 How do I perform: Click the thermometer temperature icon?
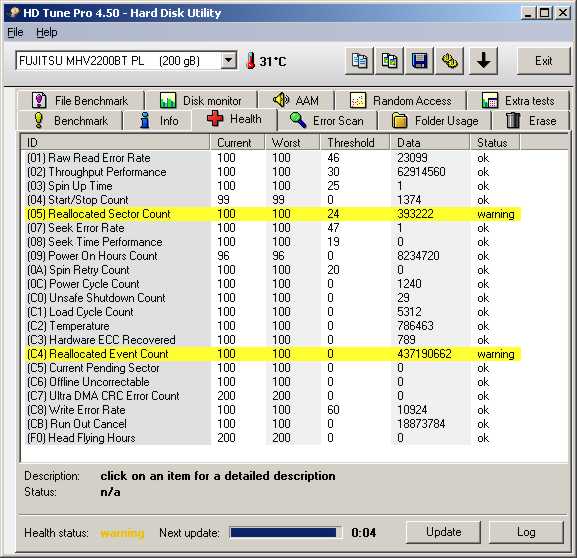[x=251, y=61]
